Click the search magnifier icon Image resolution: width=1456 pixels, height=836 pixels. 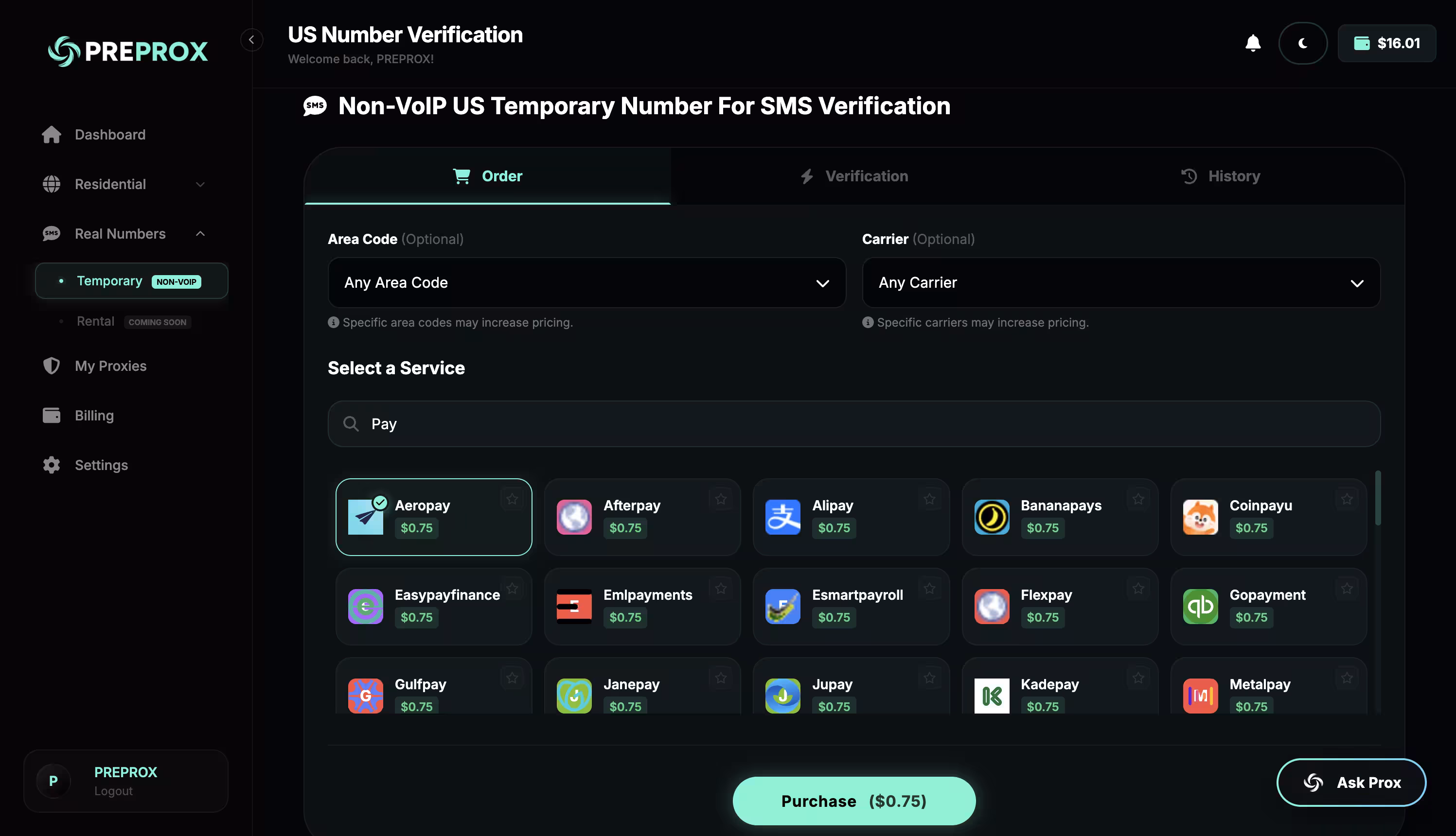coord(350,424)
